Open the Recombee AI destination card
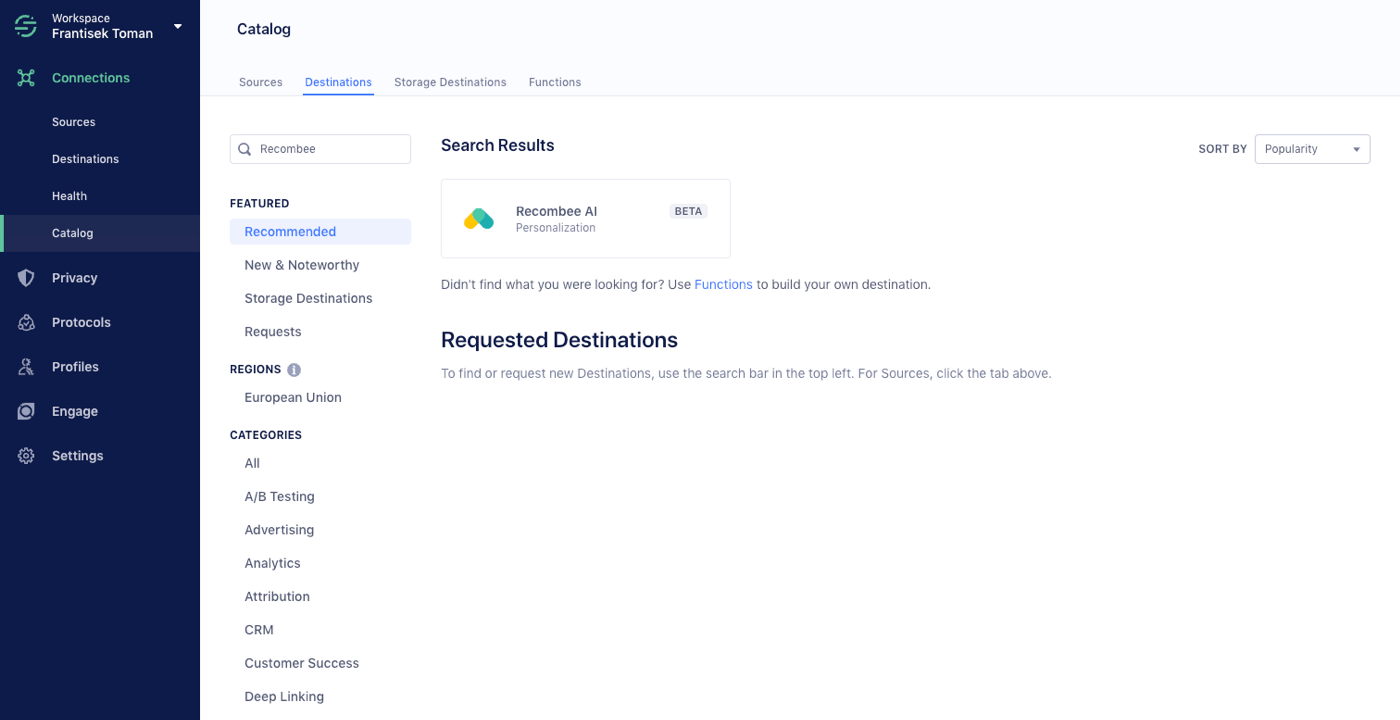 pos(586,219)
